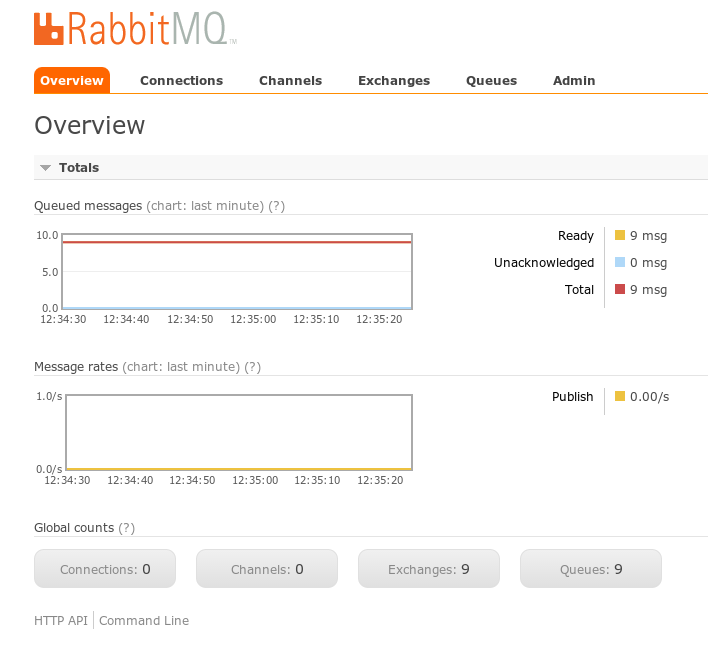Click the 'Message rates' section title
Screen dimensions: 708x653
coord(76,367)
